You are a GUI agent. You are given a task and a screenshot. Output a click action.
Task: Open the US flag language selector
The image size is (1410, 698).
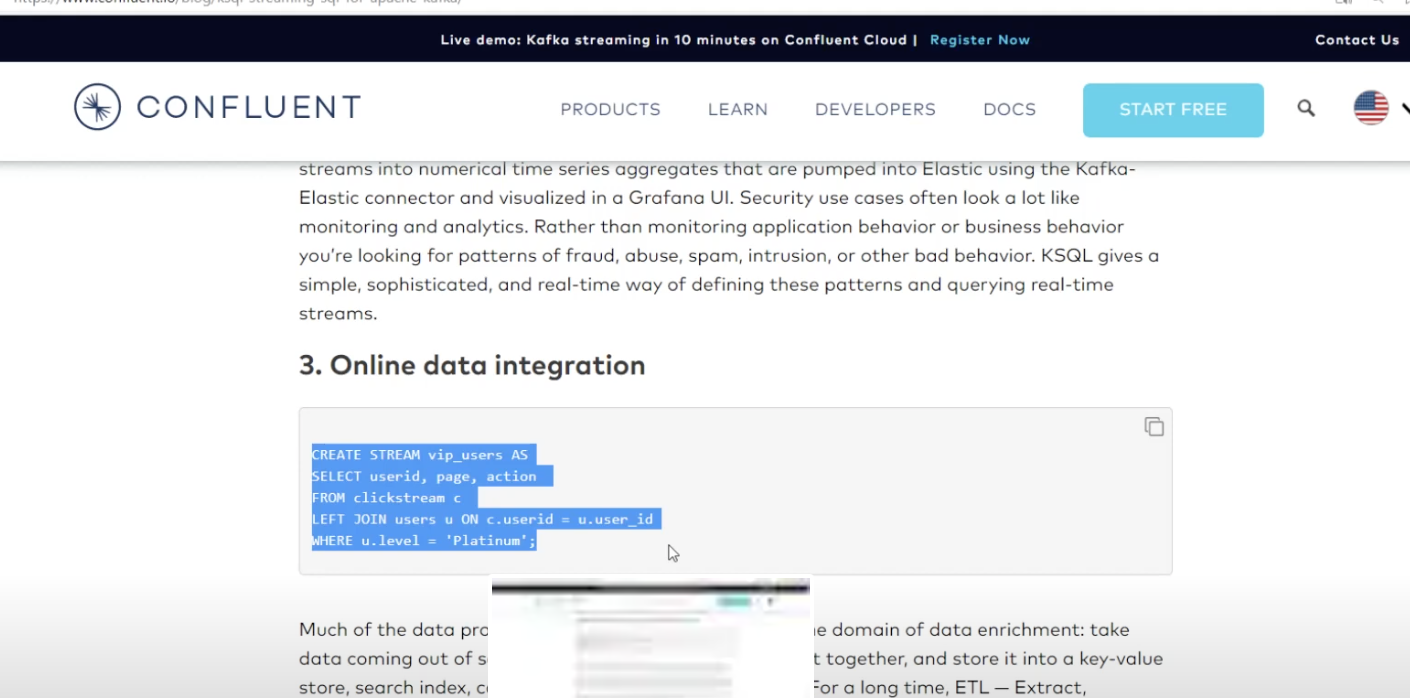click(x=1371, y=108)
